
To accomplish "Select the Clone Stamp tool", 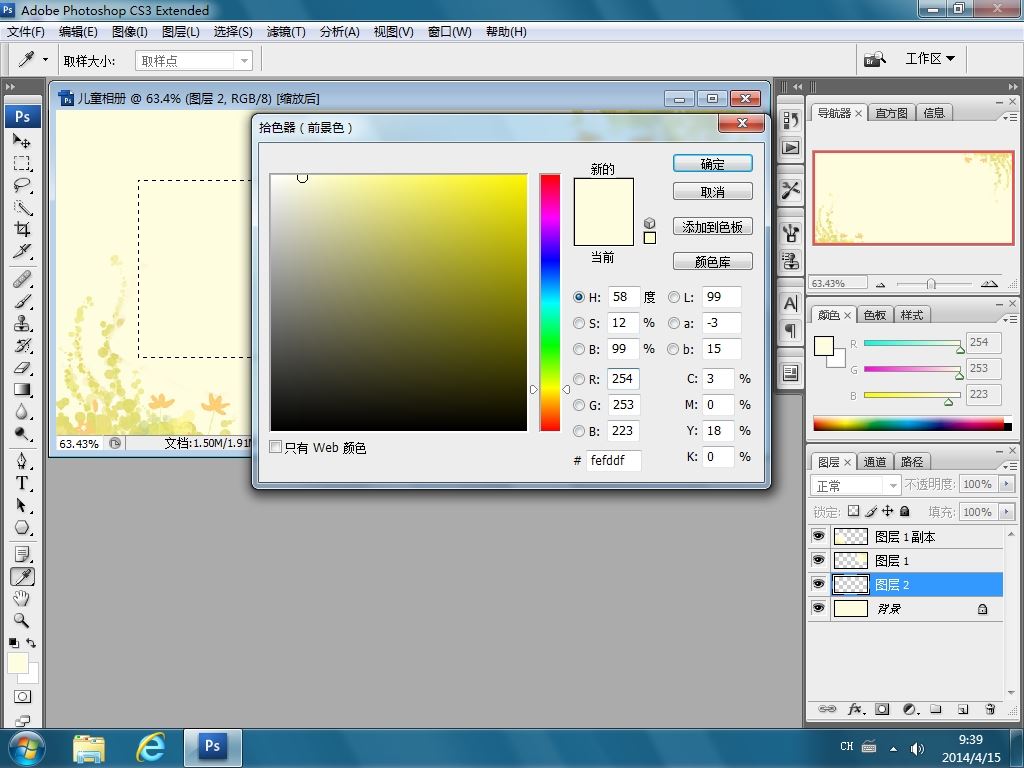I will 22,323.
